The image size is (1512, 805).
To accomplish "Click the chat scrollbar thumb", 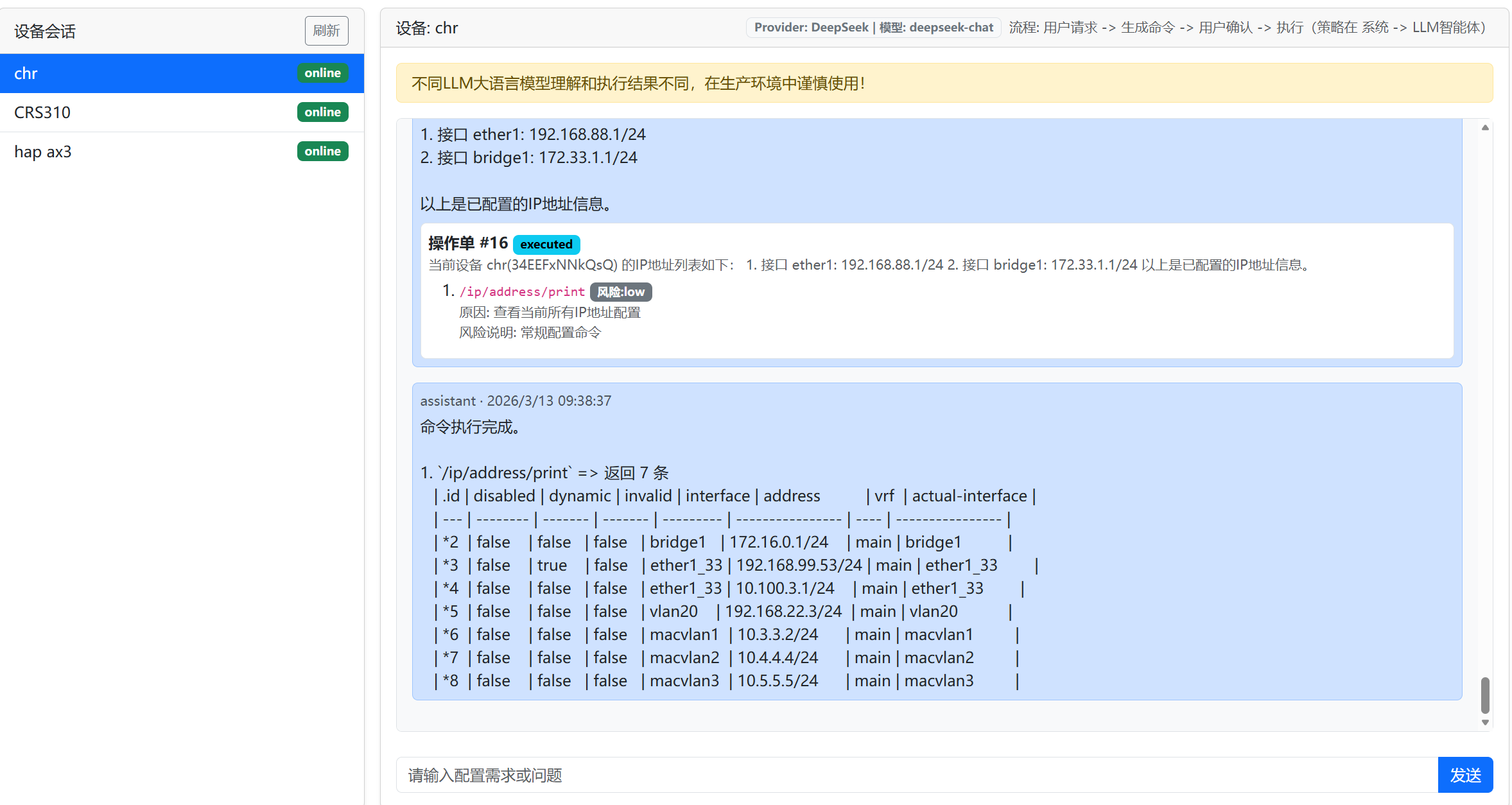I will click(1485, 695).
